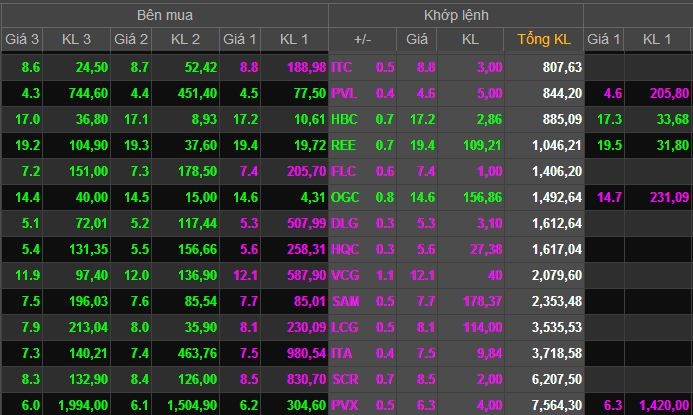Click the Giá 3 column header

pos(22,40)
